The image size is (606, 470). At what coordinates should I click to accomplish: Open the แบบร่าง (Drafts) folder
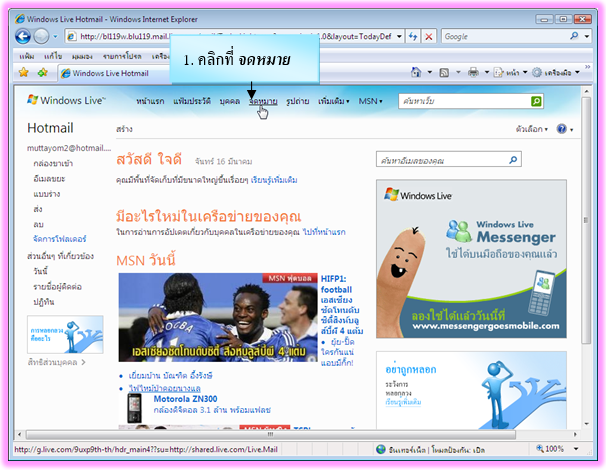(46, 194)
